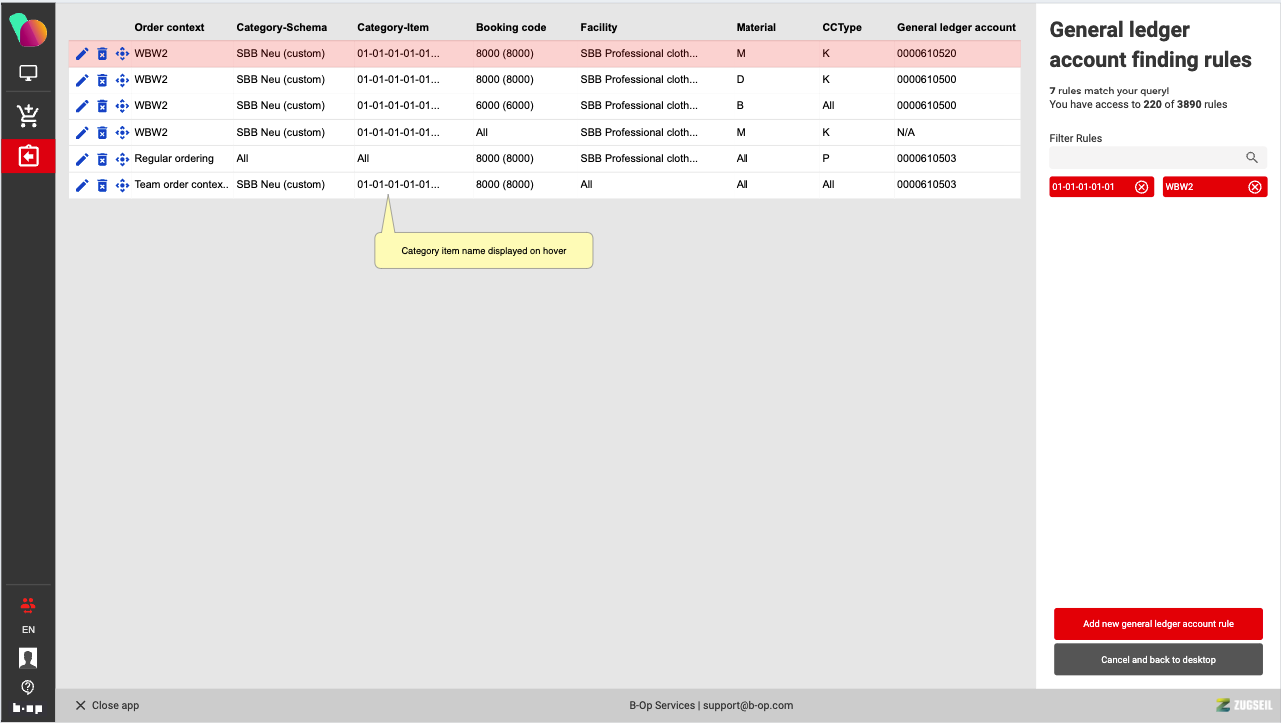This screenshot has height=723, width=1281.
Task: Click the General ledger account column header
Action: tap(956, 27)
